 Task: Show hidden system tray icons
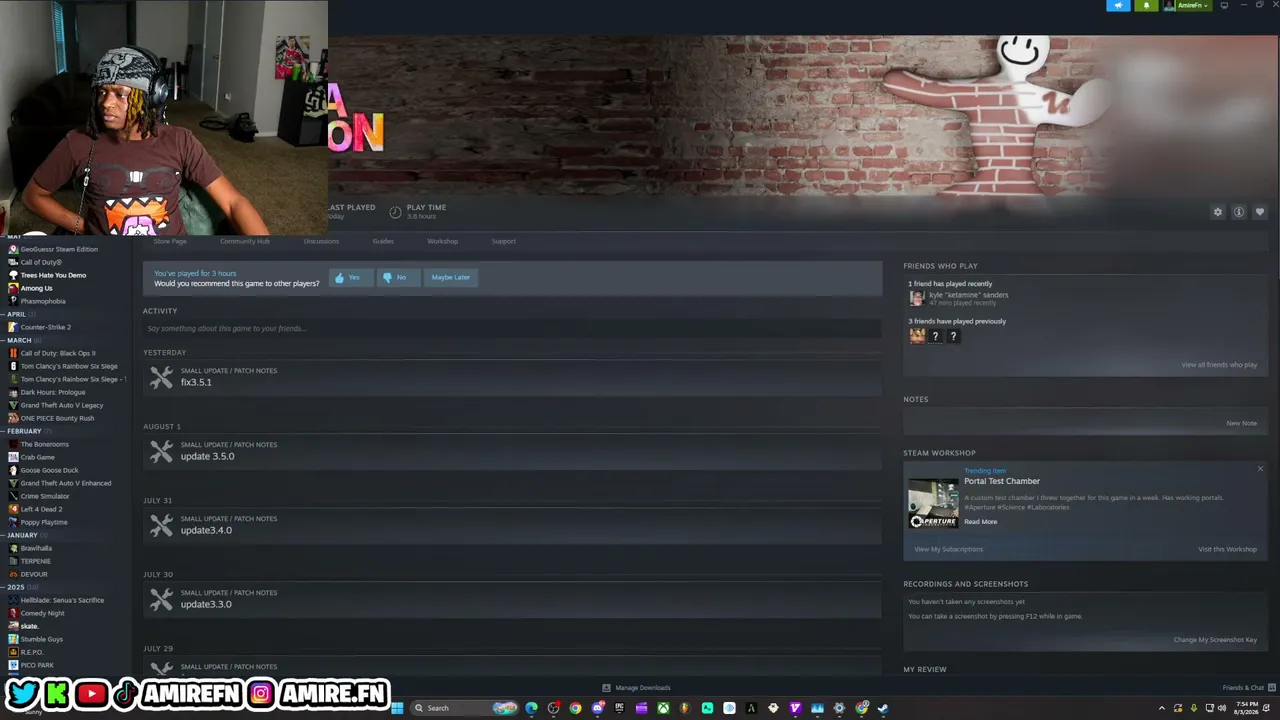click(x=1162, y=708)
